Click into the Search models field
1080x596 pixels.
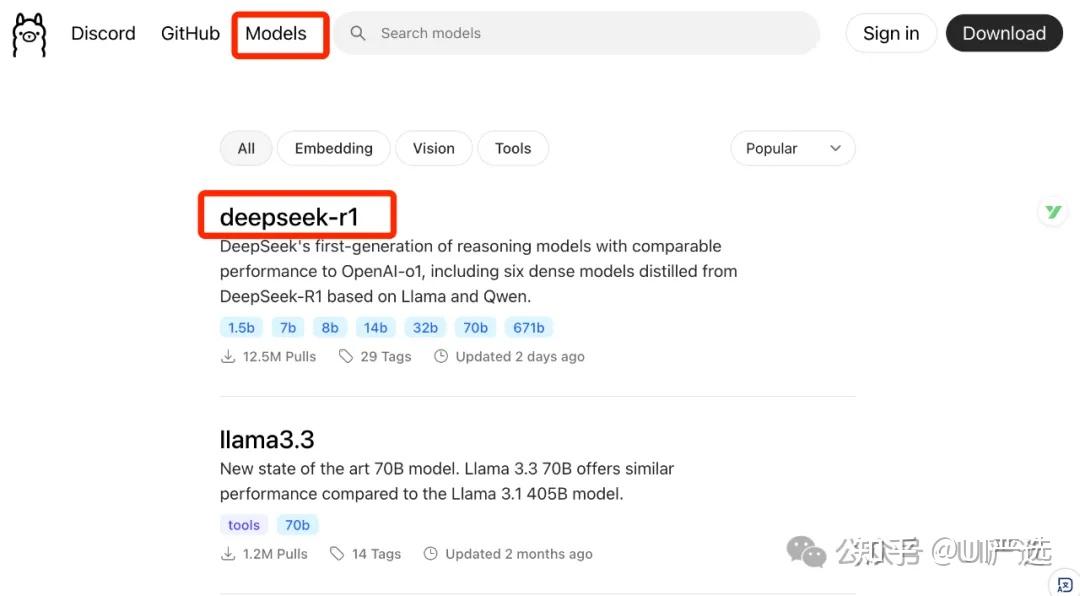pos(590,33)
